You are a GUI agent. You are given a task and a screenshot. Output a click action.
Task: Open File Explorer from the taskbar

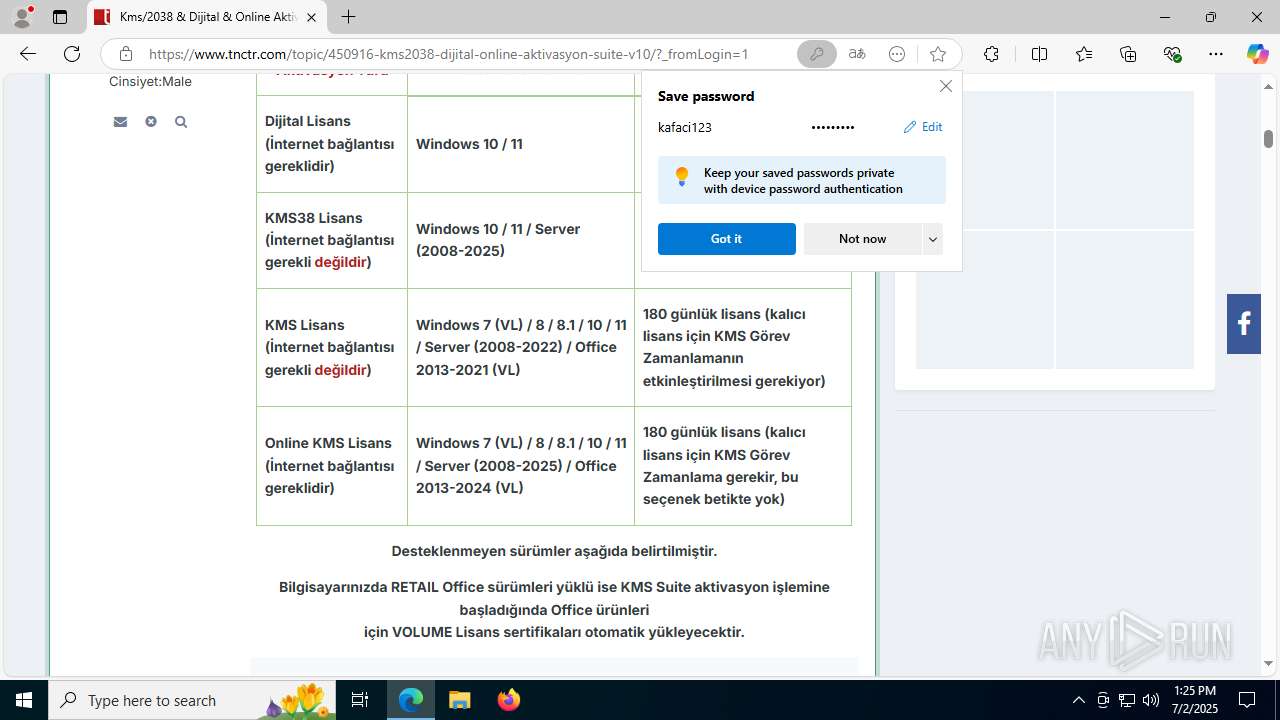[x=459, y=700]
